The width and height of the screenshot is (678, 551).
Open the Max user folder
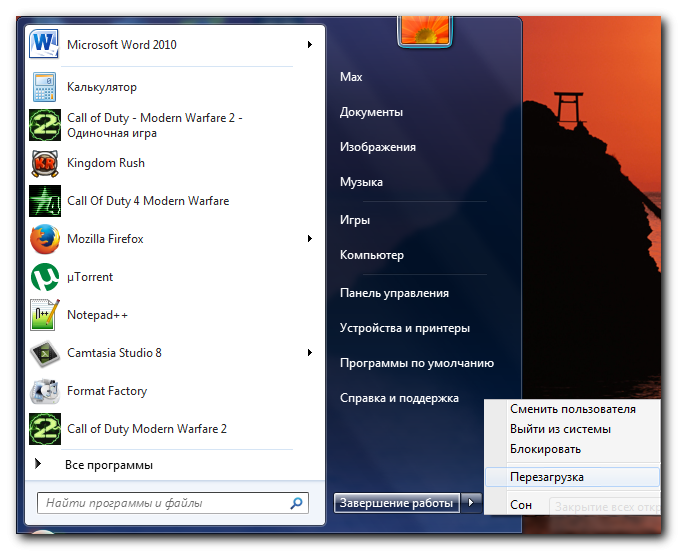coord(351,77)
